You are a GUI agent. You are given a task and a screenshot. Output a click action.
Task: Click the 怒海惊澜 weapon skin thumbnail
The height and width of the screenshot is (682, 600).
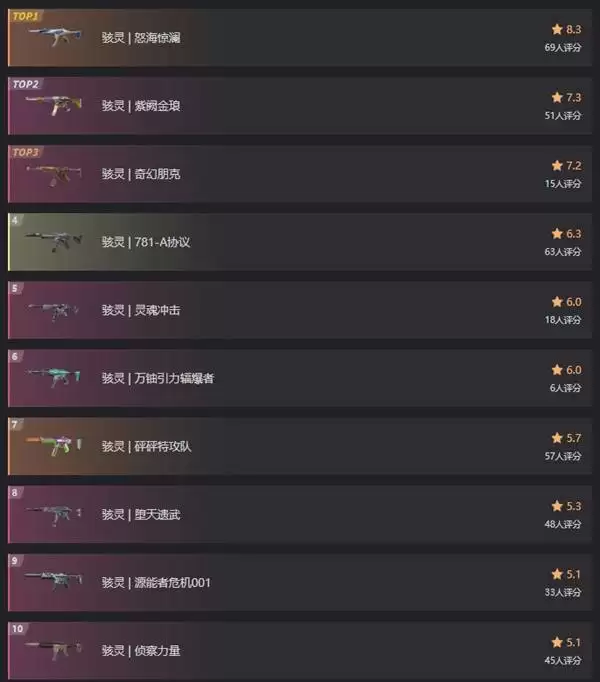click(55, 37)
